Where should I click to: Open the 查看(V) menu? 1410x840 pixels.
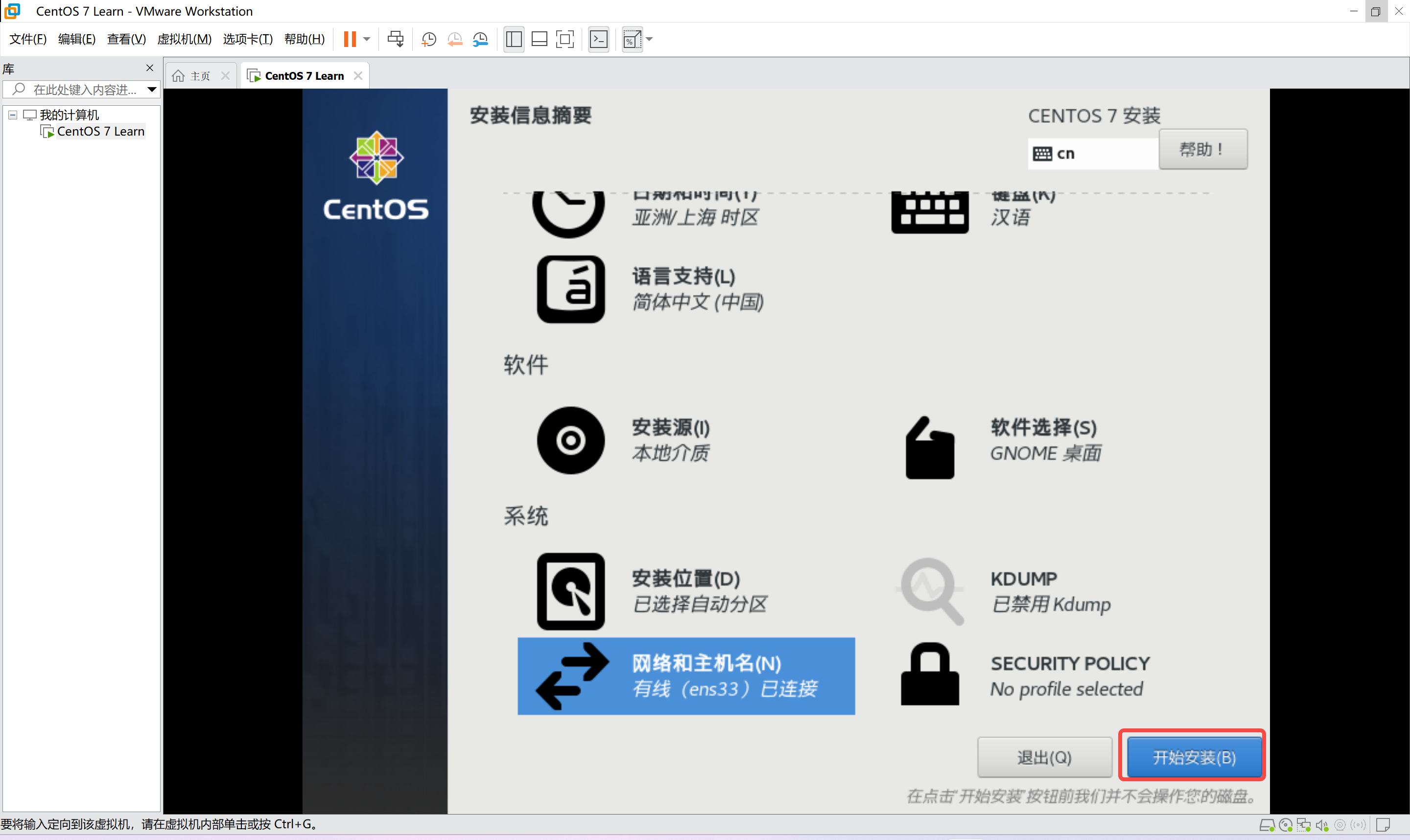(x=126, y=39)
